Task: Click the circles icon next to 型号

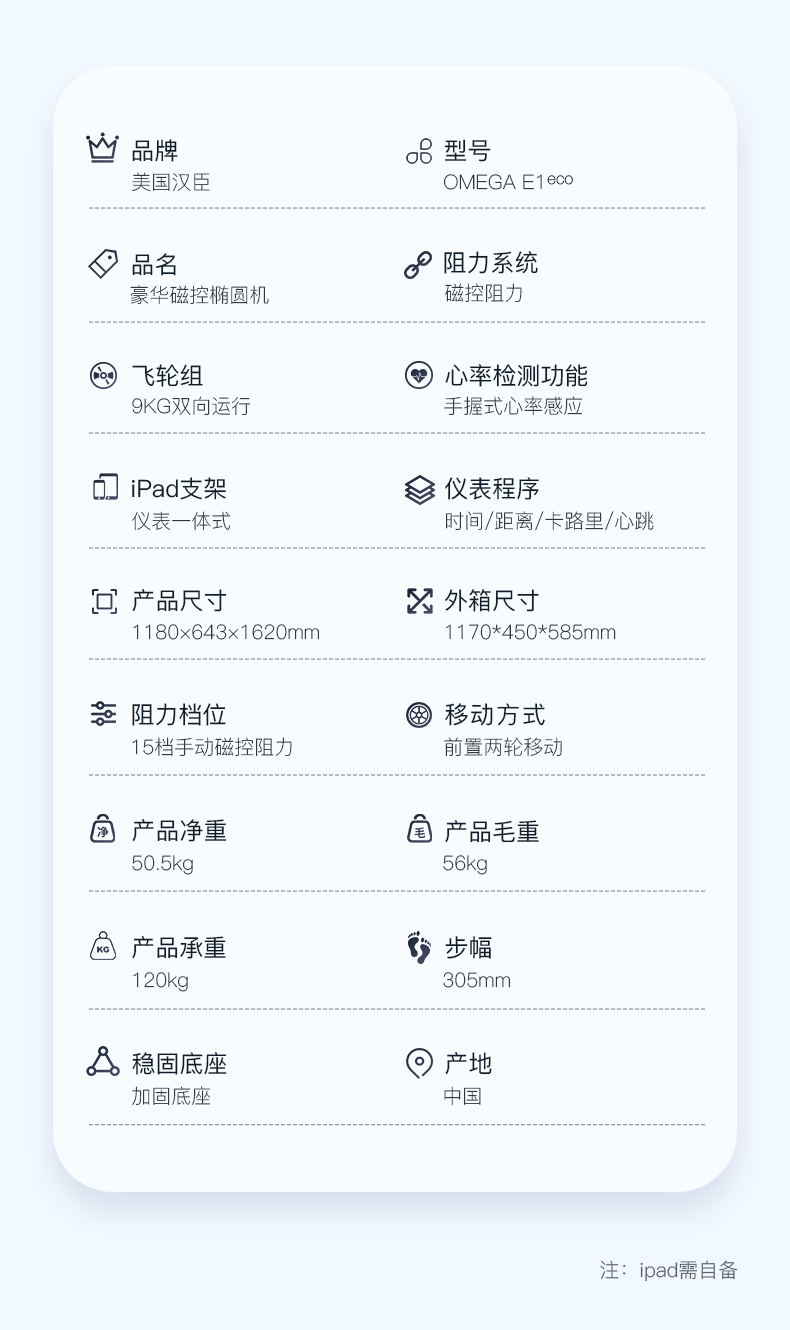Action: 419,151
